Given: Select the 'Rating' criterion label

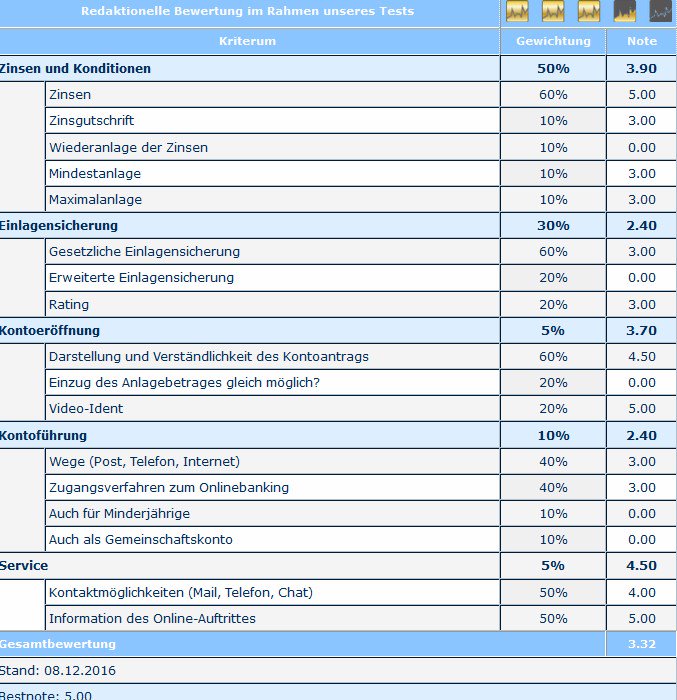Looking at the screenshot, I should (69, 304).
